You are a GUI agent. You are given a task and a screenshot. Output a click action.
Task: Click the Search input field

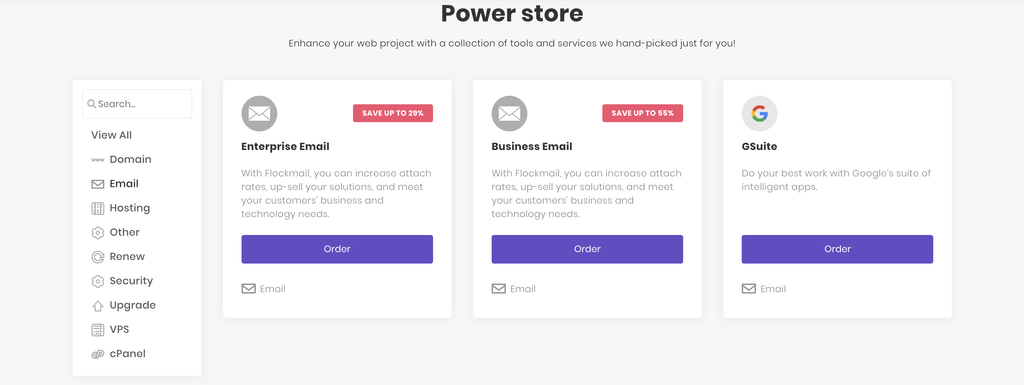click(137, 104)
